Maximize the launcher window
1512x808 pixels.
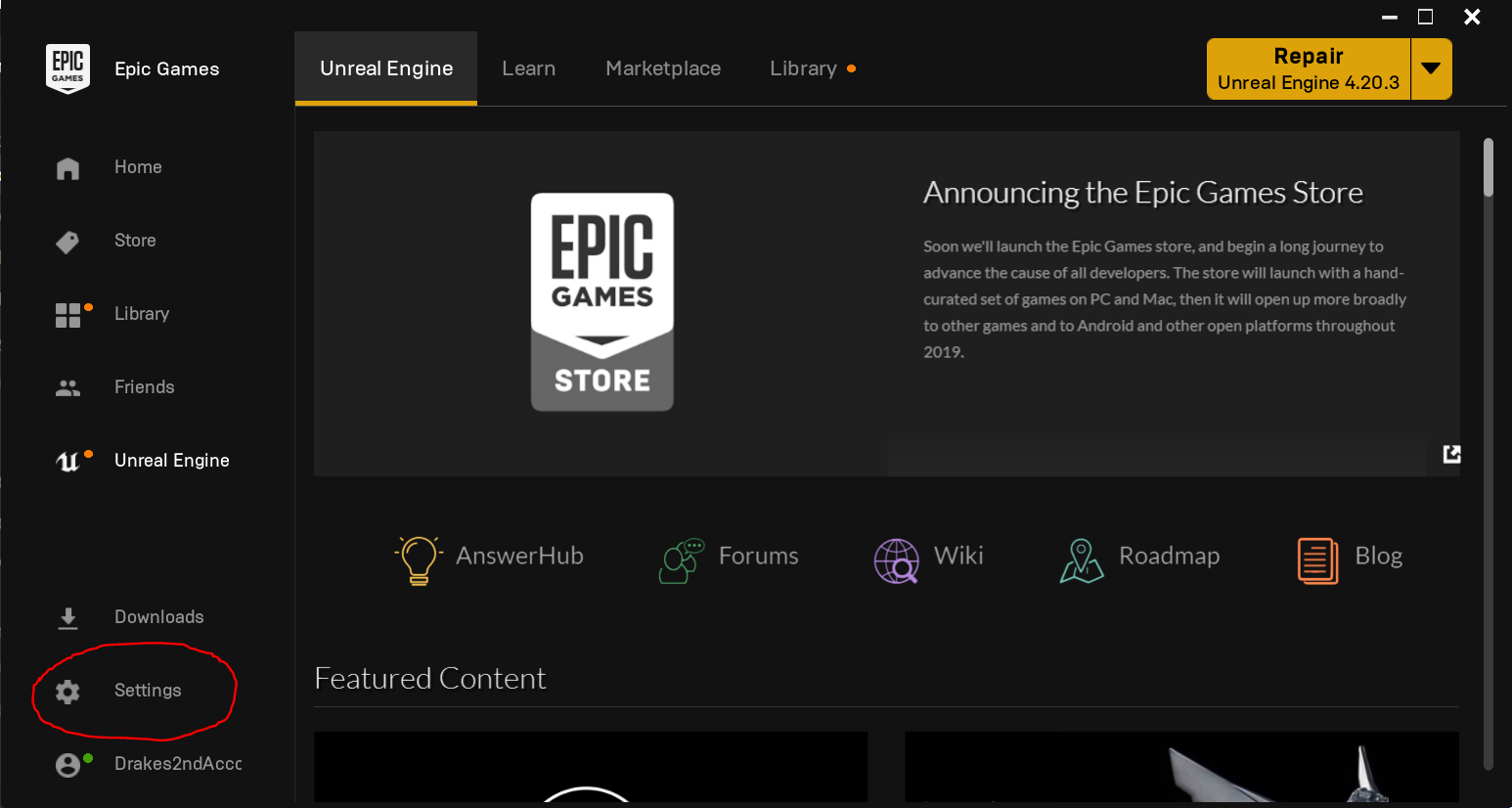pyautogui.click(x=1426, y=17)
